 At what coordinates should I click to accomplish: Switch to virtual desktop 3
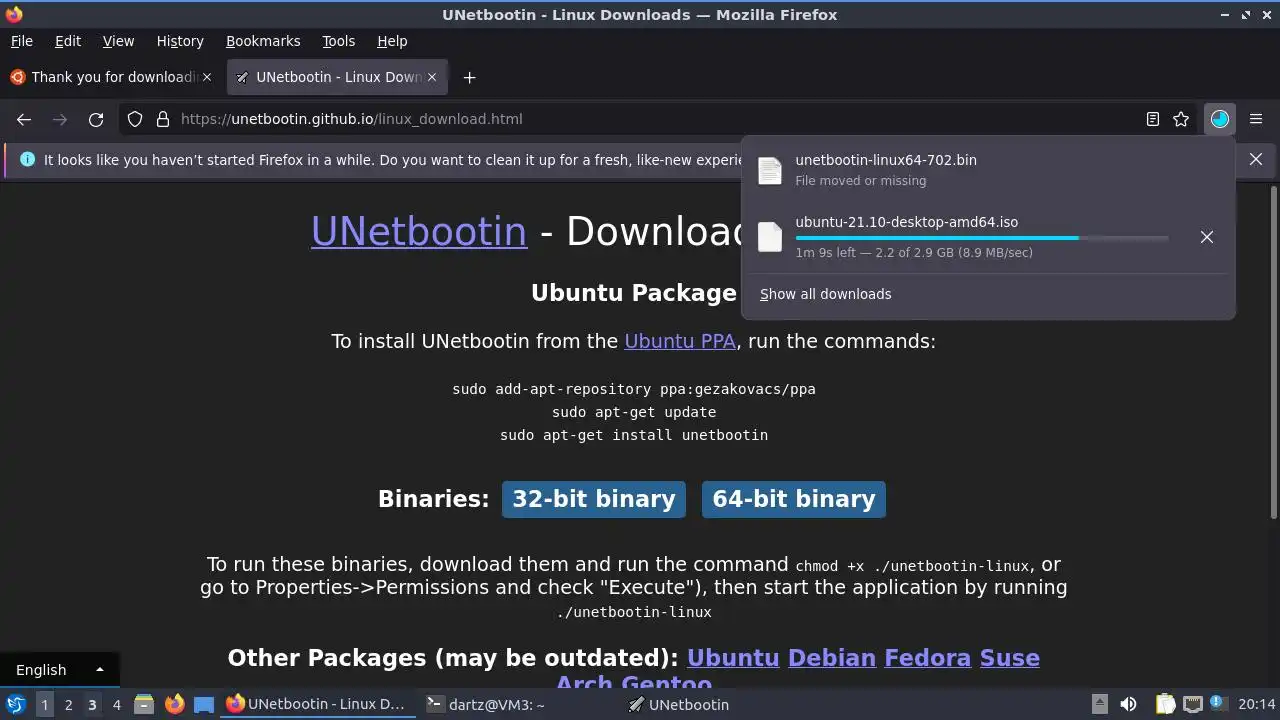[92, 704]
